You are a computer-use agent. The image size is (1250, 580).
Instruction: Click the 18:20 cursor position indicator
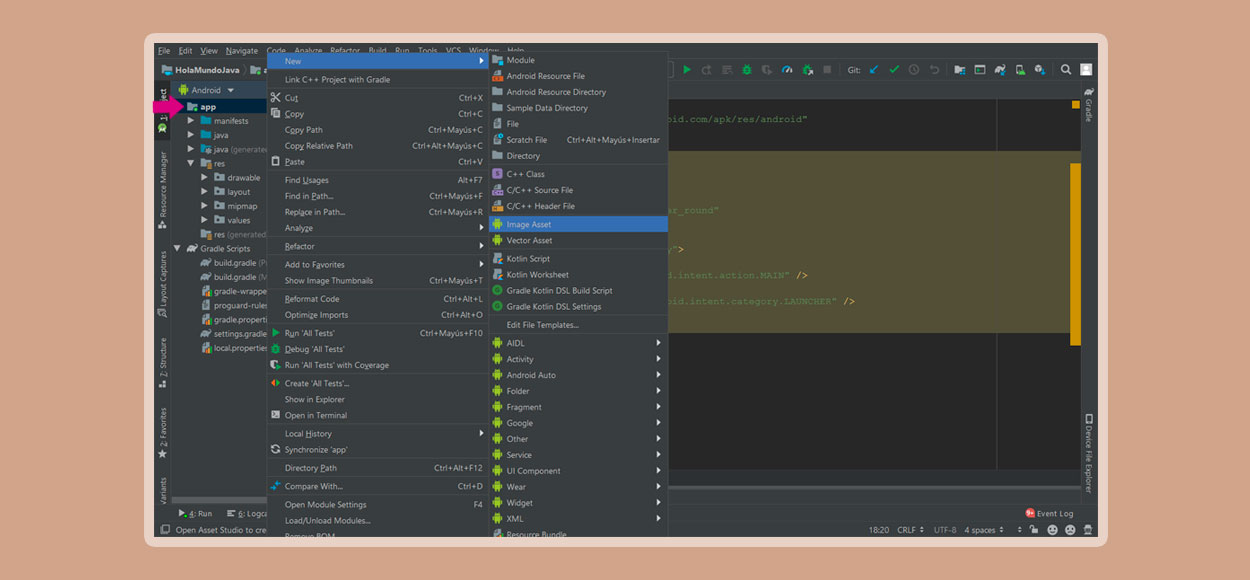click(x=879, y=530)
